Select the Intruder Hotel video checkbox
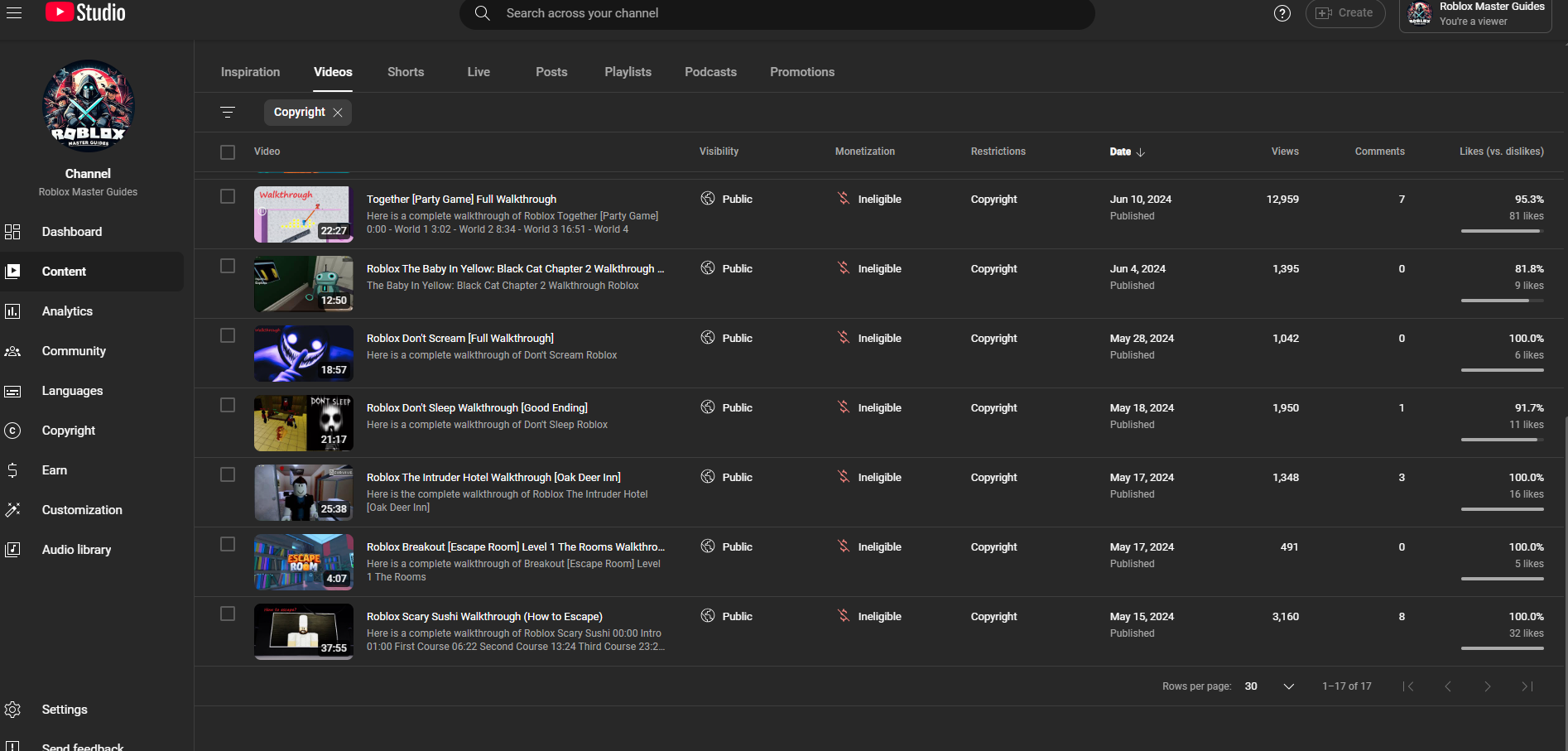This screenshot has width=1568, height=751. (228, 474)
